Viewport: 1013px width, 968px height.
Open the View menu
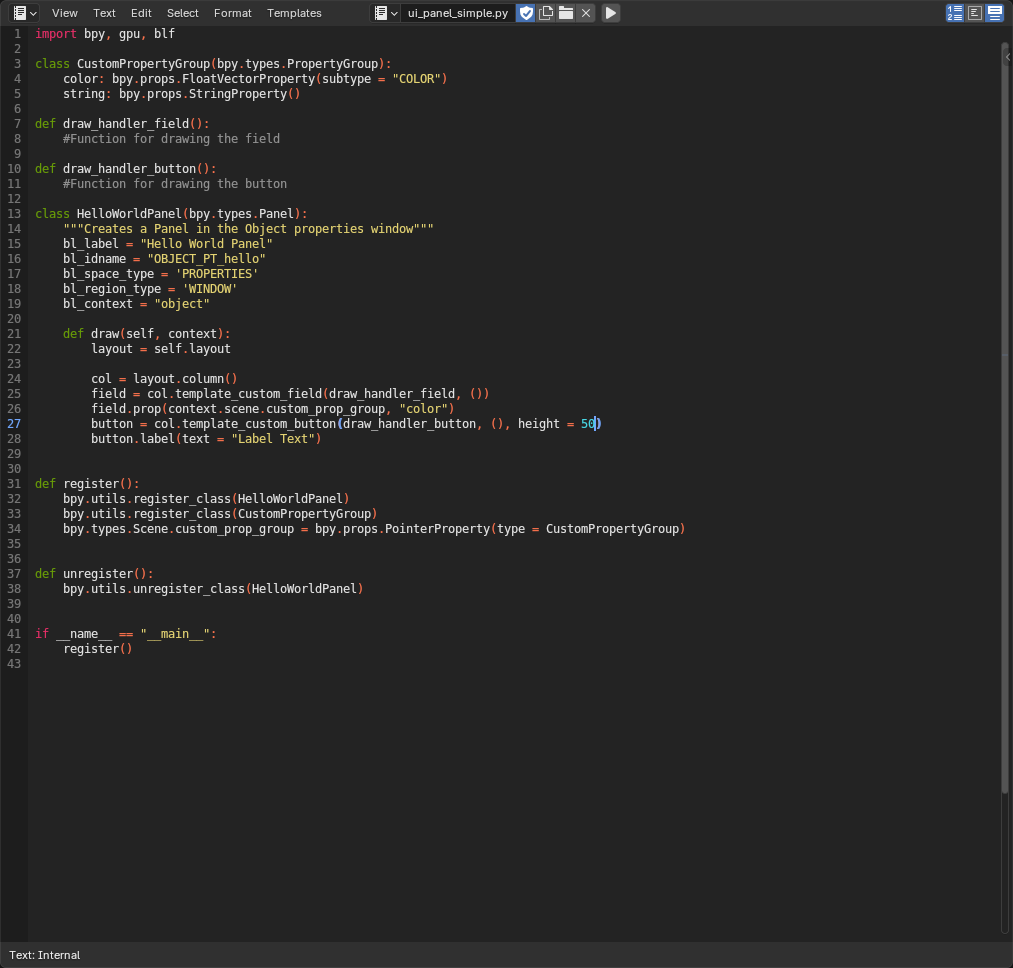coord(65,13)
